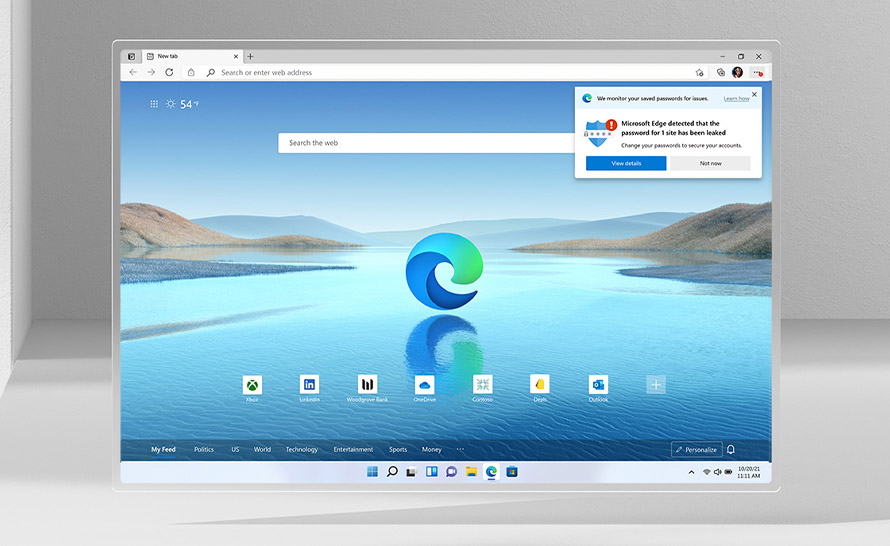
Task: Open File Explorer on taskbar
Action: pos(471,472)
